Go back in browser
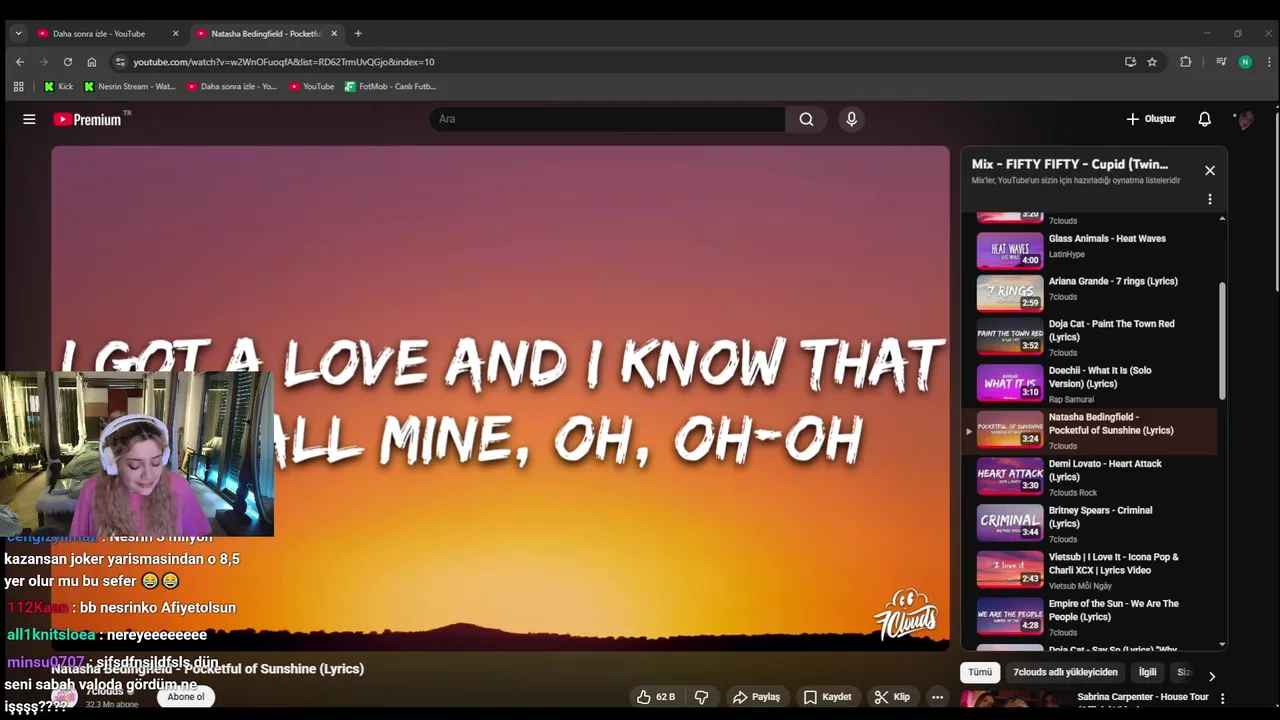This screenshot has height=720, width=1280. tap(20, 62)
